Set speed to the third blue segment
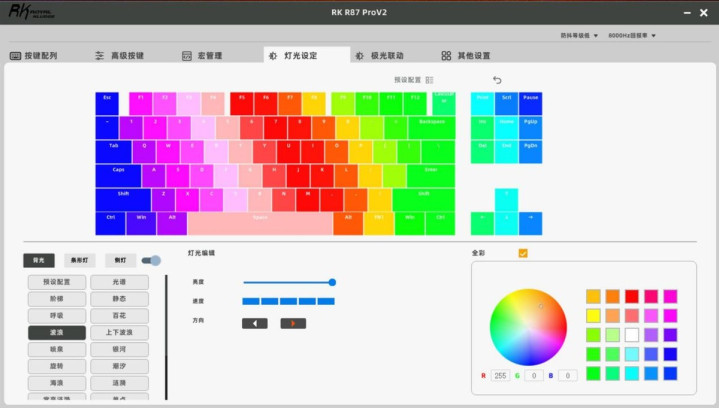Screen dimensions: 719x408 click(x=288, y=301)
